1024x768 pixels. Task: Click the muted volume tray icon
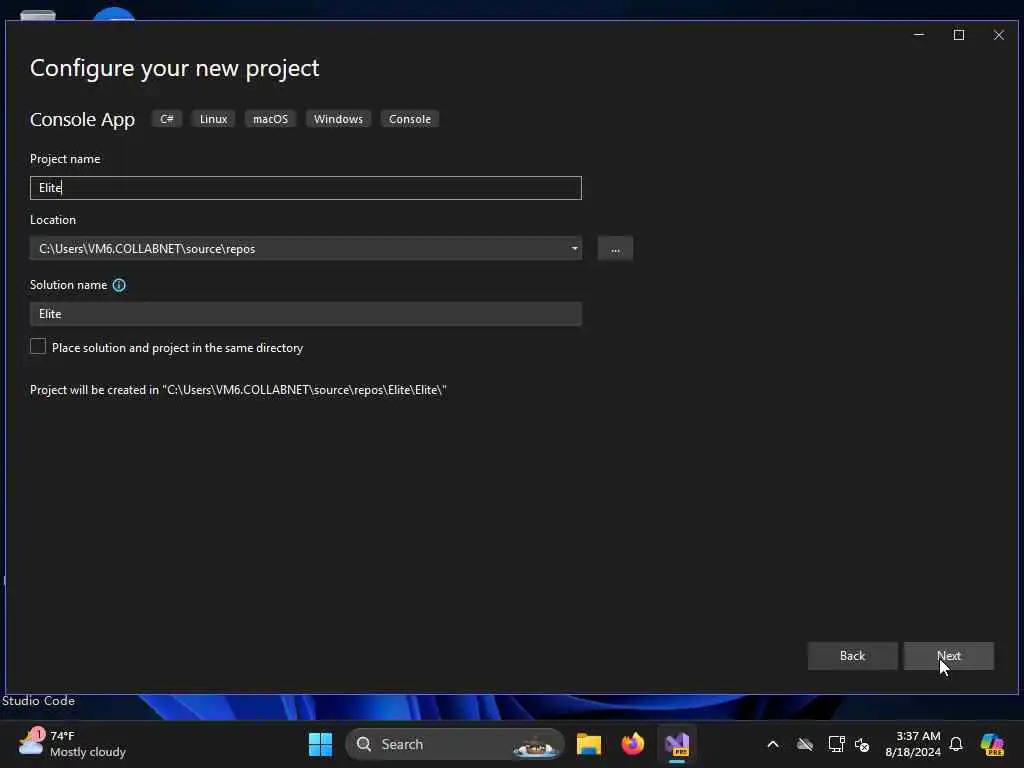862,744
